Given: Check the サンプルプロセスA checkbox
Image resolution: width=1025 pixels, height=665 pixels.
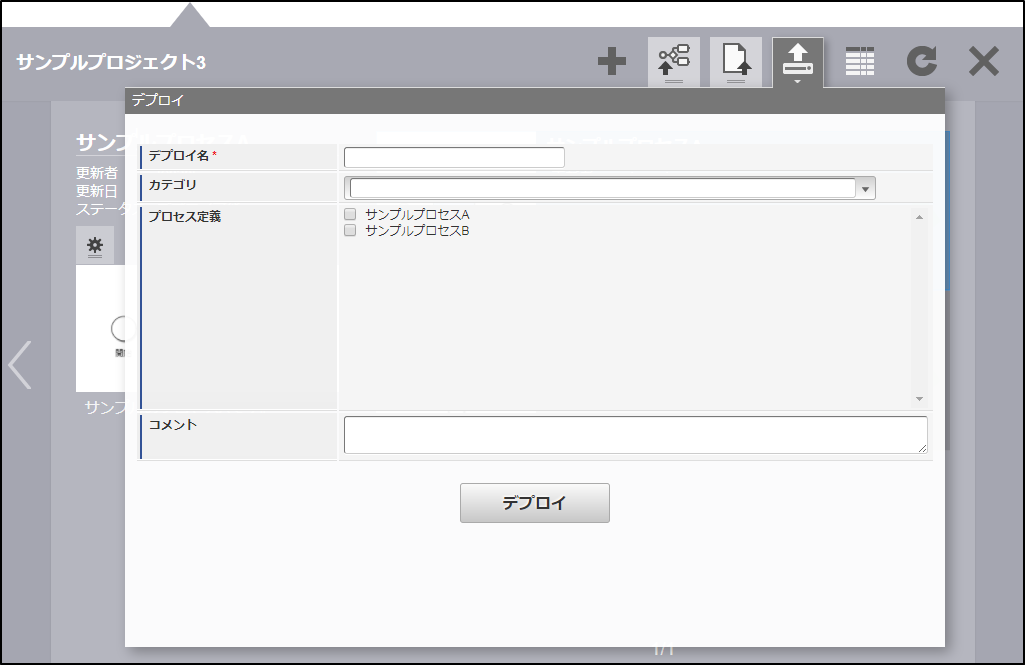Looking at the screenshot, I should point(350,214).
